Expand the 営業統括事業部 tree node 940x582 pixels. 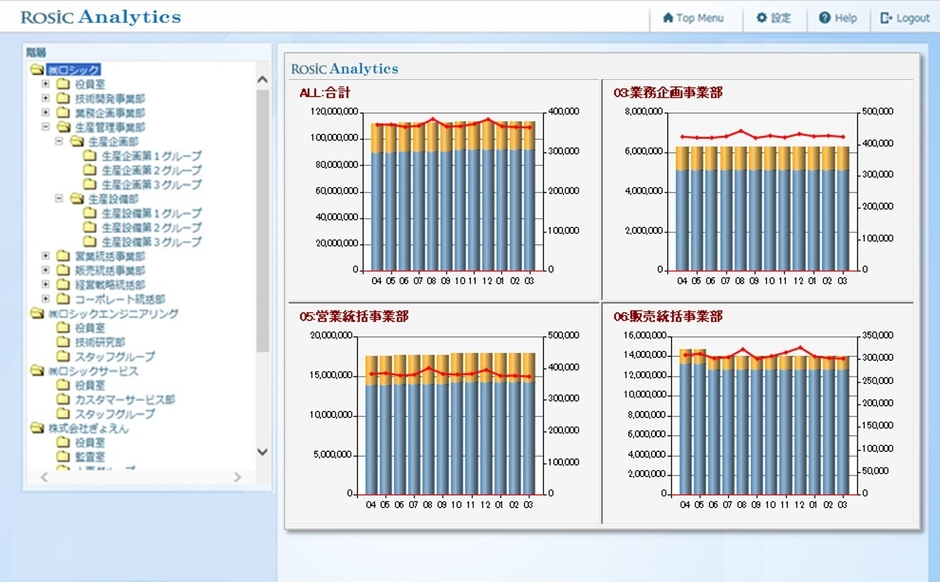click(x=46, y=256)
